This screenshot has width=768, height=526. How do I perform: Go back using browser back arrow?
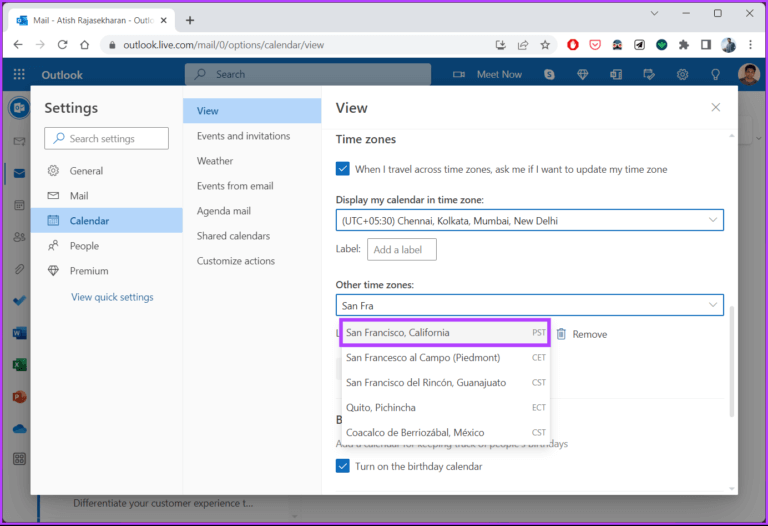click(18, 45)
